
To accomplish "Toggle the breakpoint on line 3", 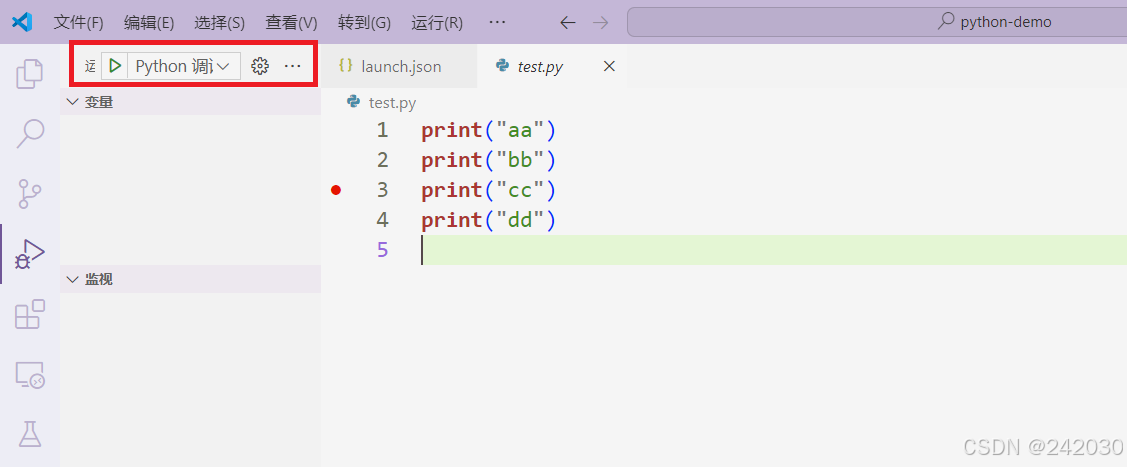I will point(336,190).
